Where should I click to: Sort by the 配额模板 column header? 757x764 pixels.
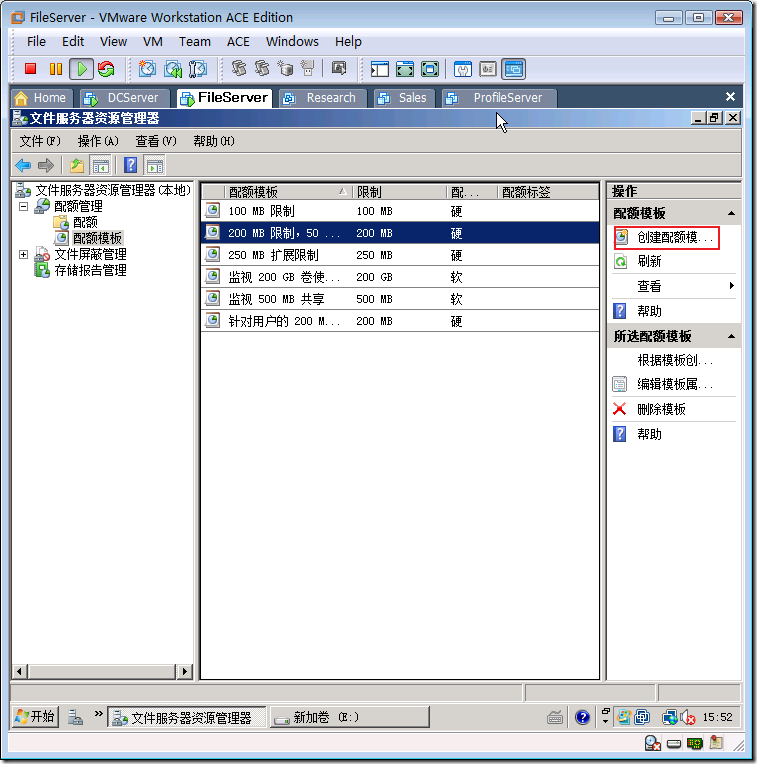click(287, 192)
